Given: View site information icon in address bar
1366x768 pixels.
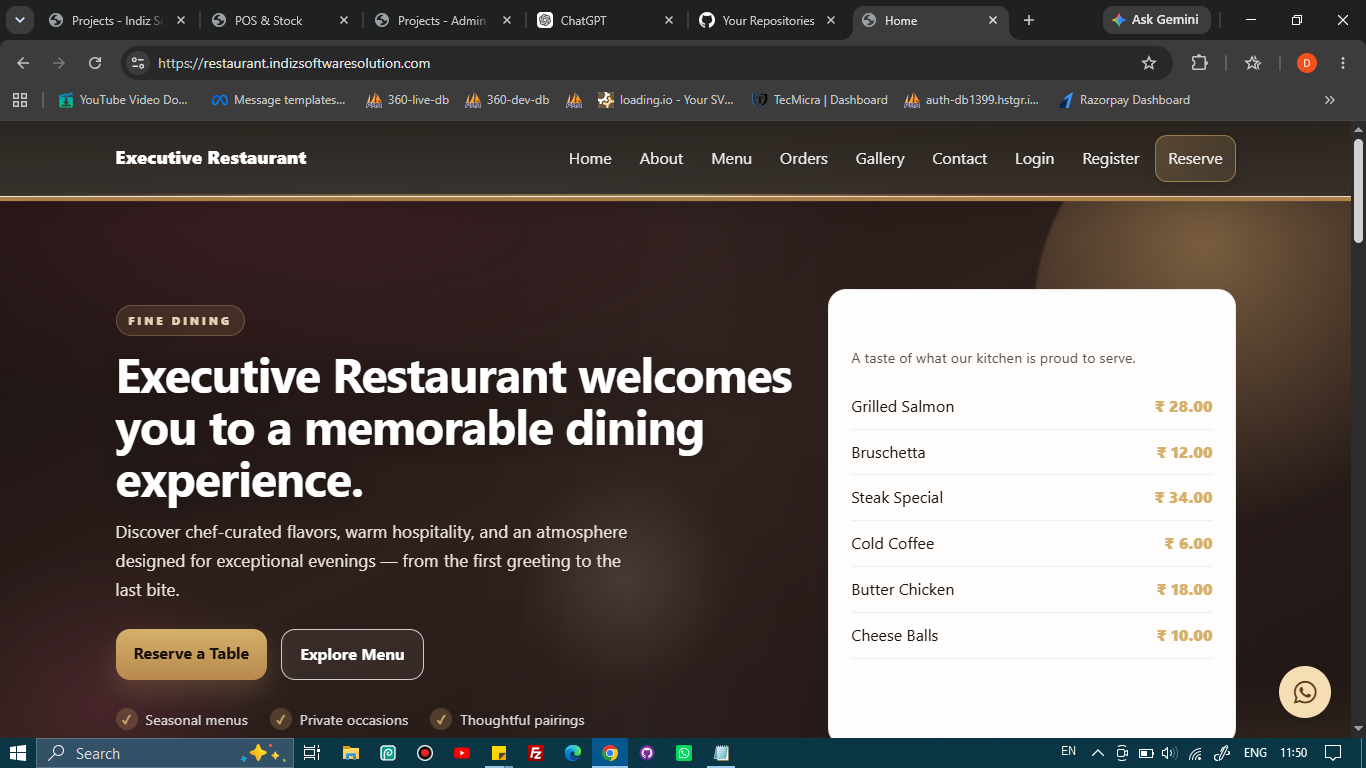Looking at the screenshot, I should 138,63.
